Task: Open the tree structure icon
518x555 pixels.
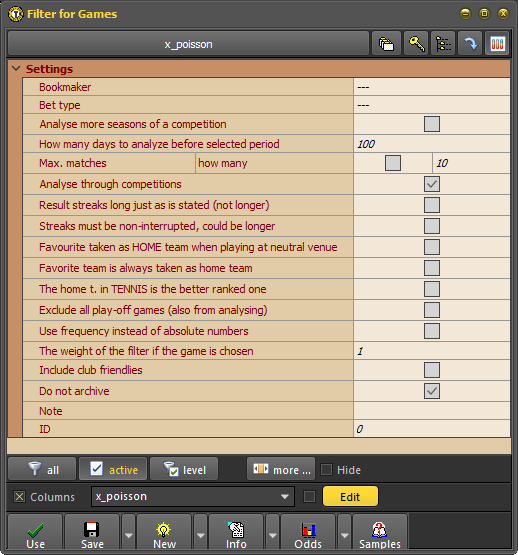Action: click(443, 44)
